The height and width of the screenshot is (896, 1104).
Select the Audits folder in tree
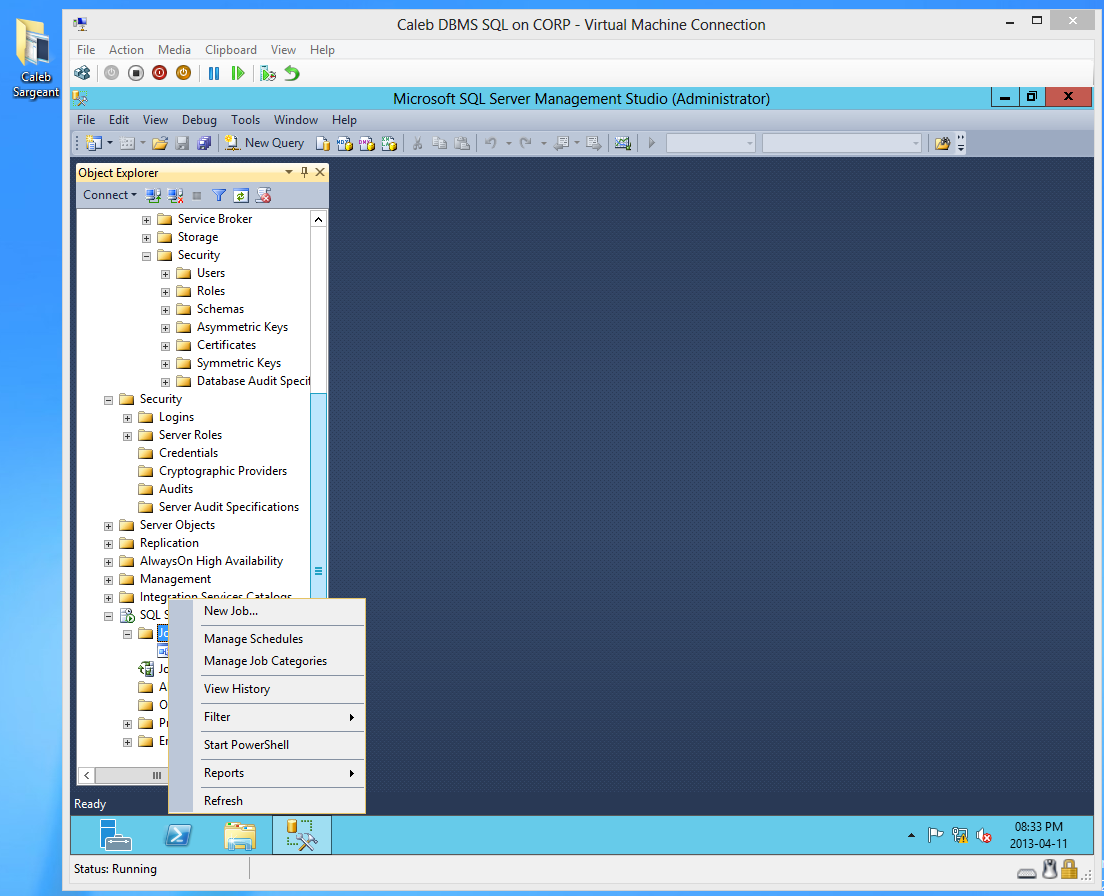pyautogui.click(x=175, y=488)
